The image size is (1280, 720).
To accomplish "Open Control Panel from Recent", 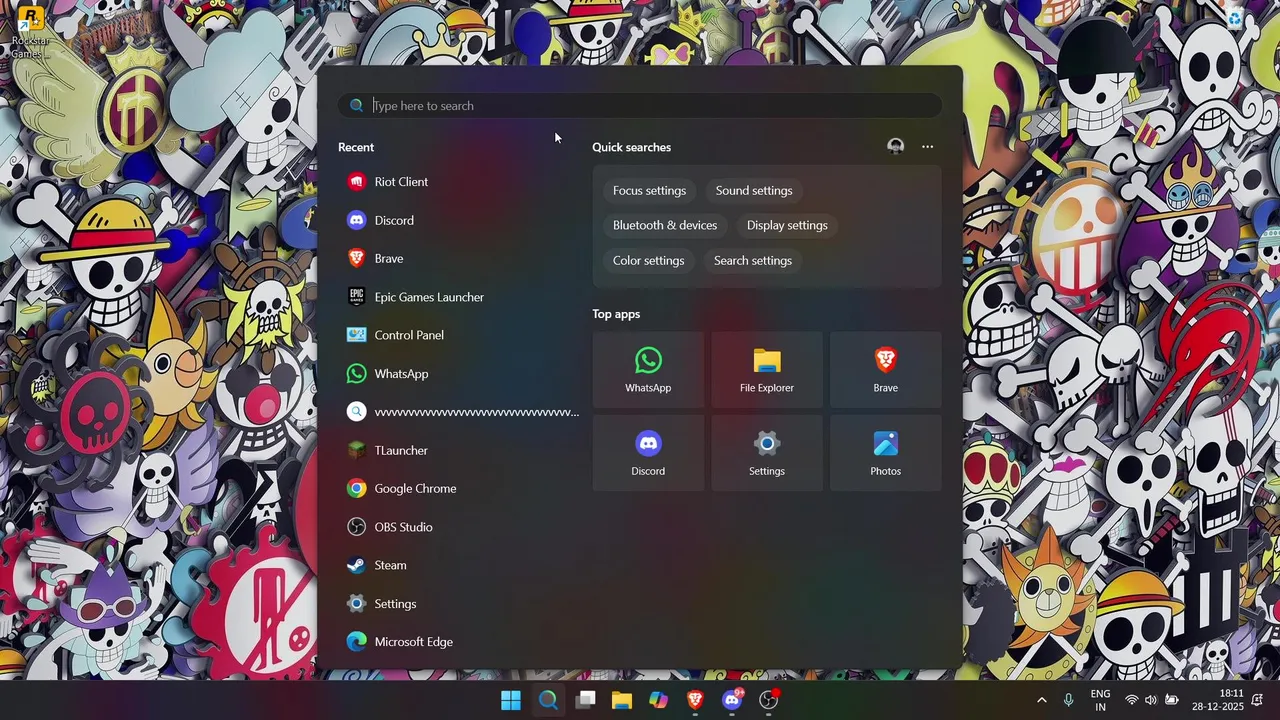I will [x=457, y=335].
